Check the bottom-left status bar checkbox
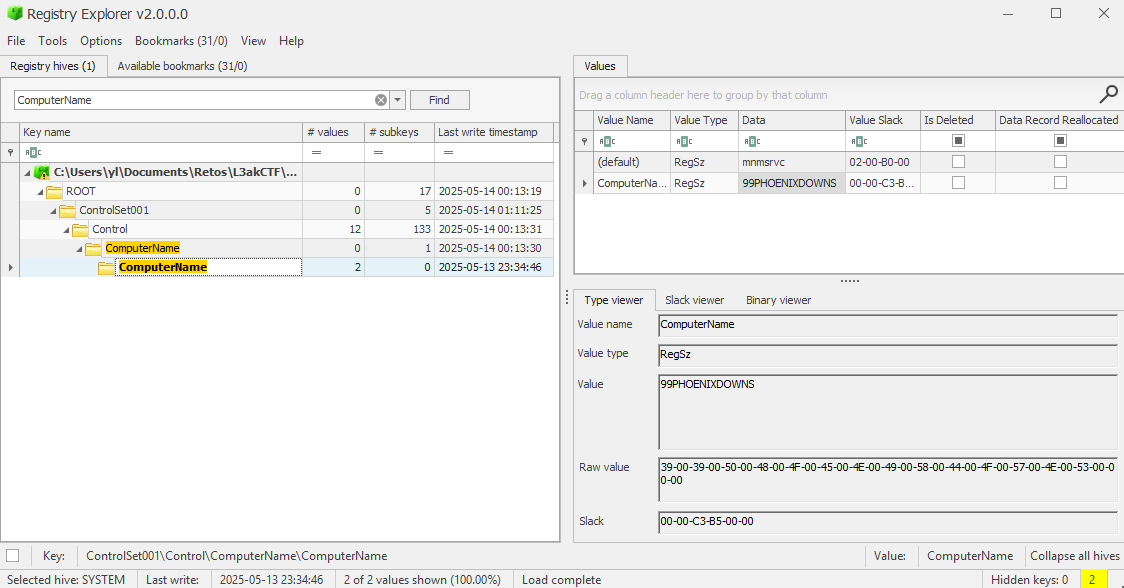The width and height of the screenshot is (1124, 588). tap(12, 556)
